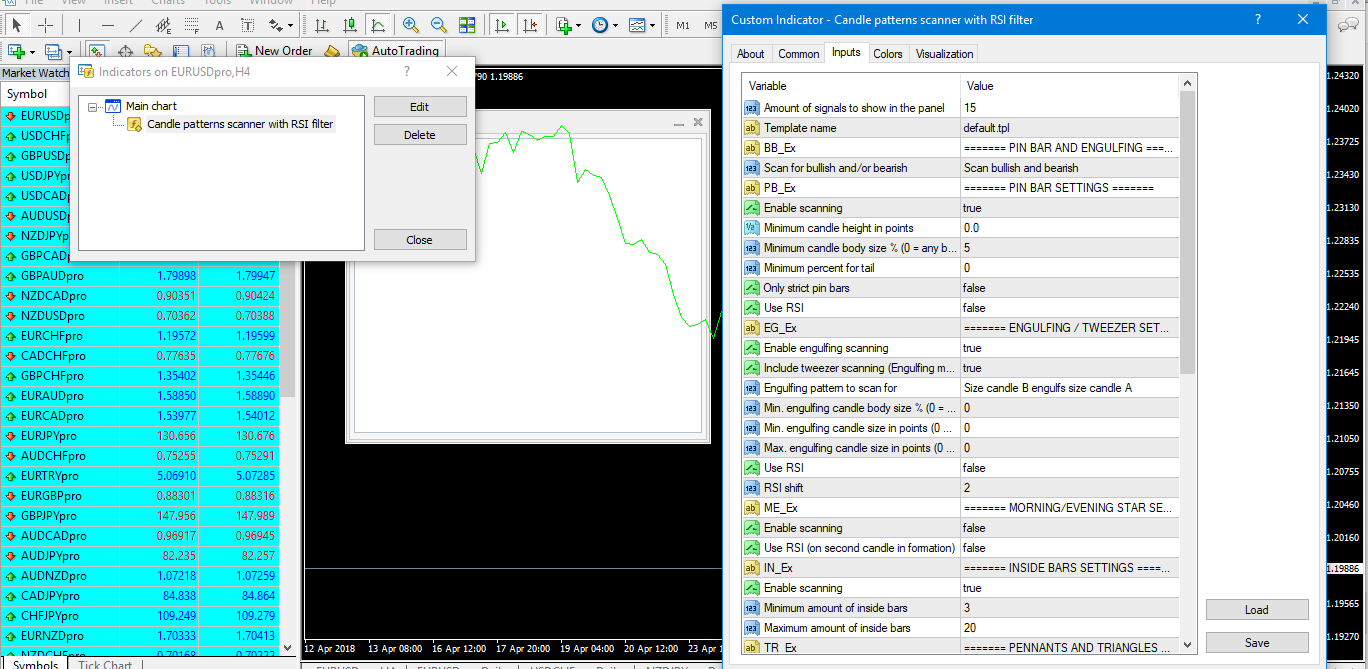Click the New Chart icon
The height and width of the screenshot is (669, 1368).
tap(17, 51)
